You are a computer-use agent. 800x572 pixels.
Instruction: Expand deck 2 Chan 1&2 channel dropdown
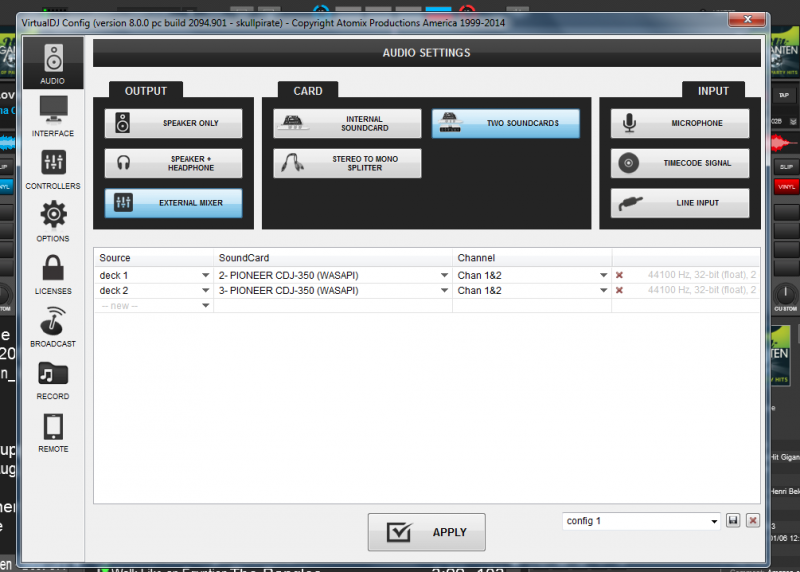click(604, 291)
